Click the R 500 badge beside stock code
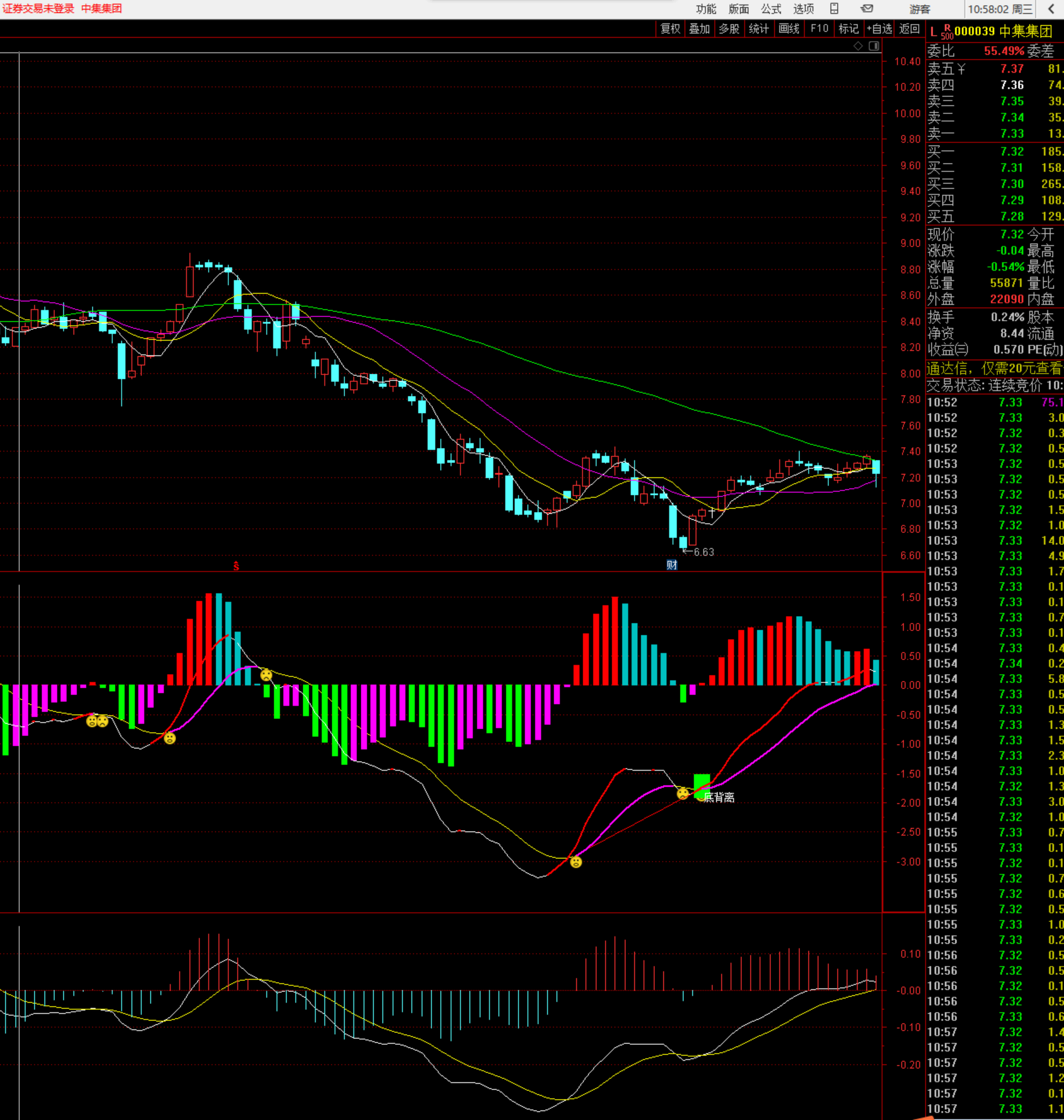 pos(947,32)
